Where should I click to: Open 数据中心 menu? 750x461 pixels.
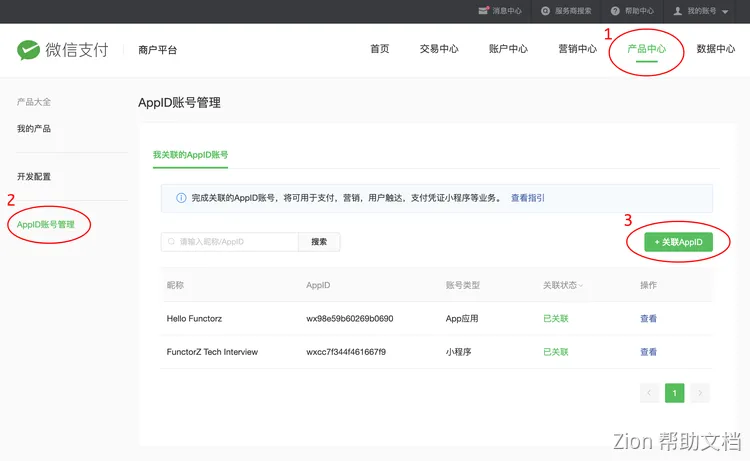(x=716, y=49)
